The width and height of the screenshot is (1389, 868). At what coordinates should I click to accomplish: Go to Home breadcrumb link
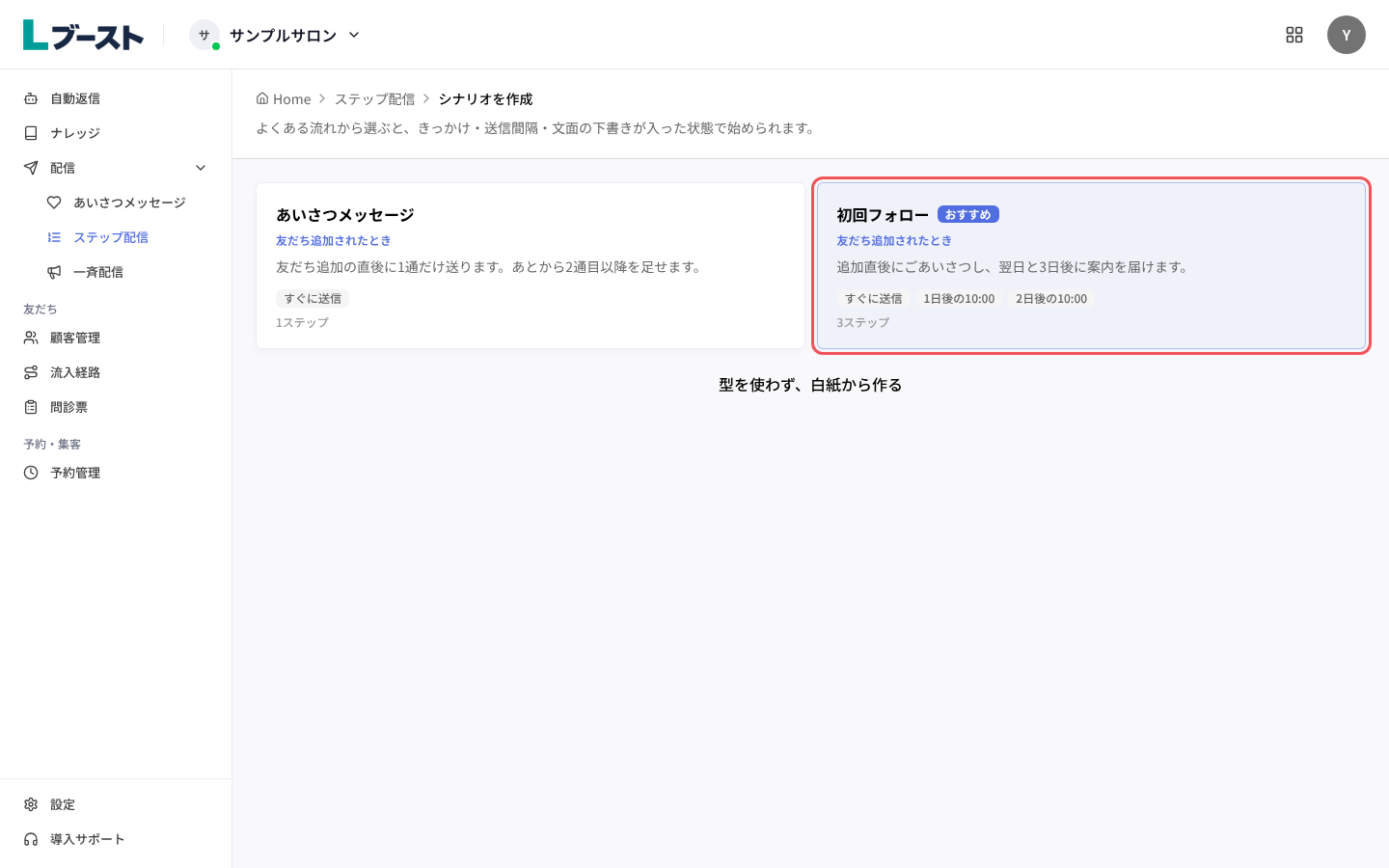point(284,98)
